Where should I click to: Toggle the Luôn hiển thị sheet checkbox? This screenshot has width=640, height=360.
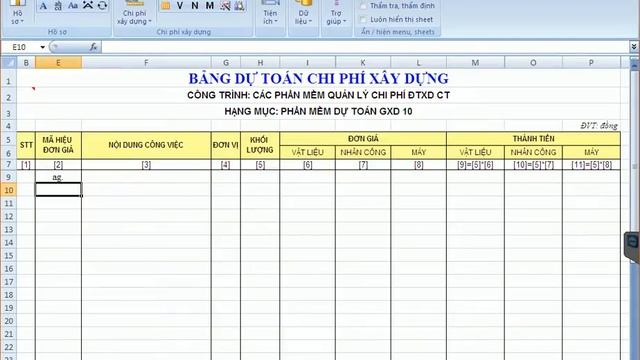(363, 20)
